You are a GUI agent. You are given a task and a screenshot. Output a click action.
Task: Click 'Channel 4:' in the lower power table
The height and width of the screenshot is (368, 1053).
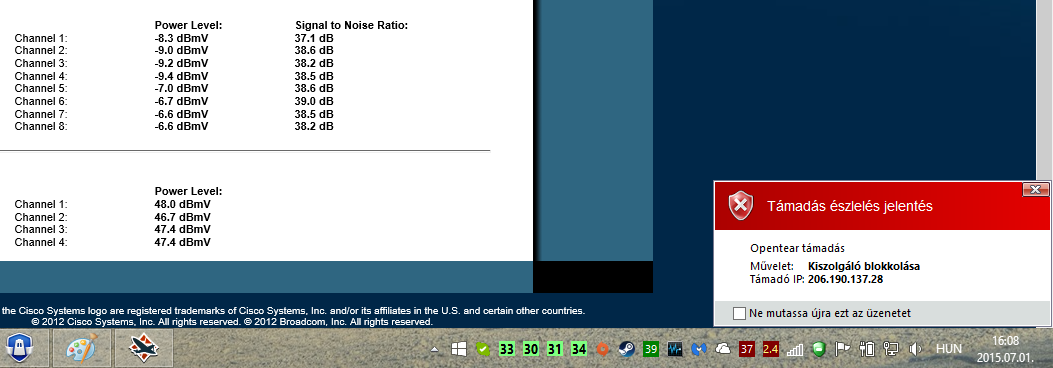click(41, 242)
